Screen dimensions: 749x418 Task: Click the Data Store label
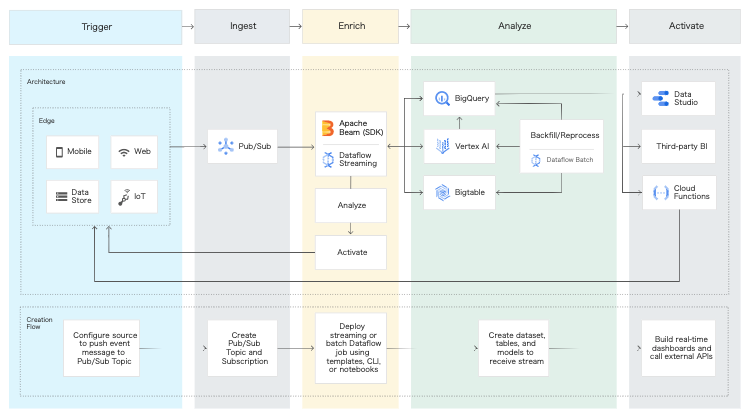coord(81,196)
